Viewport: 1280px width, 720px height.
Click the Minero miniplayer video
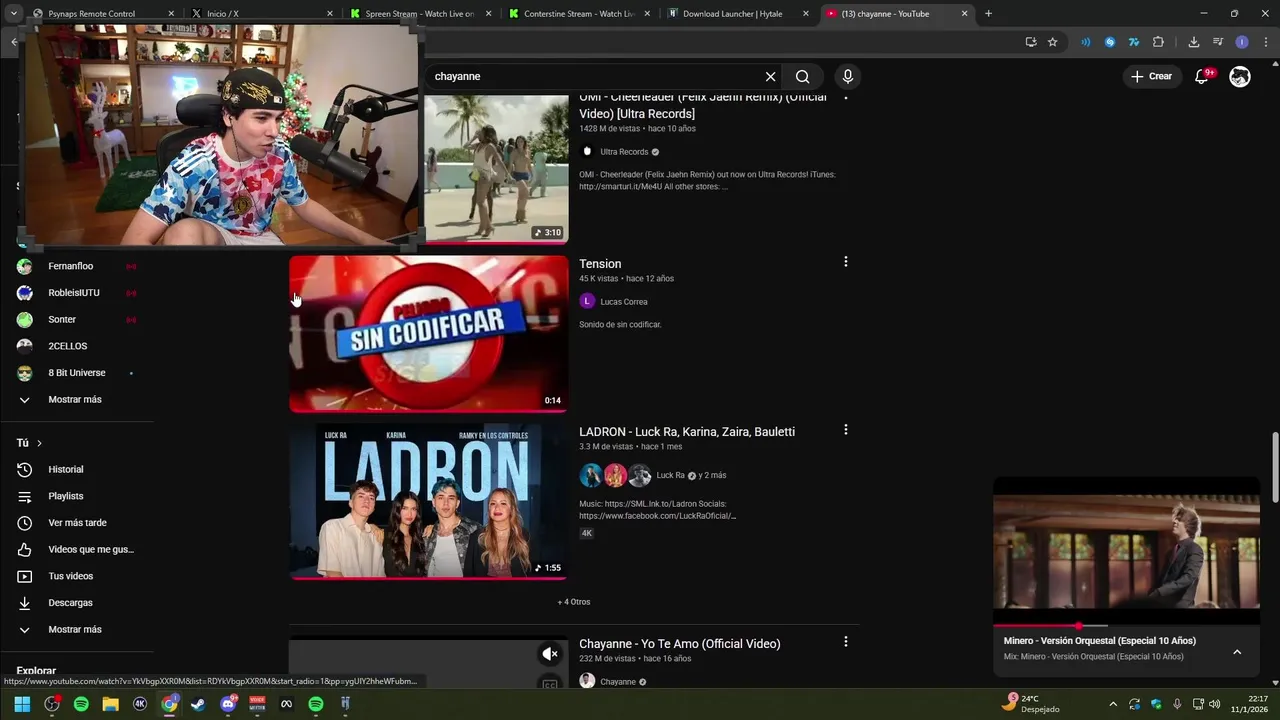click(x=1126, y=552)
